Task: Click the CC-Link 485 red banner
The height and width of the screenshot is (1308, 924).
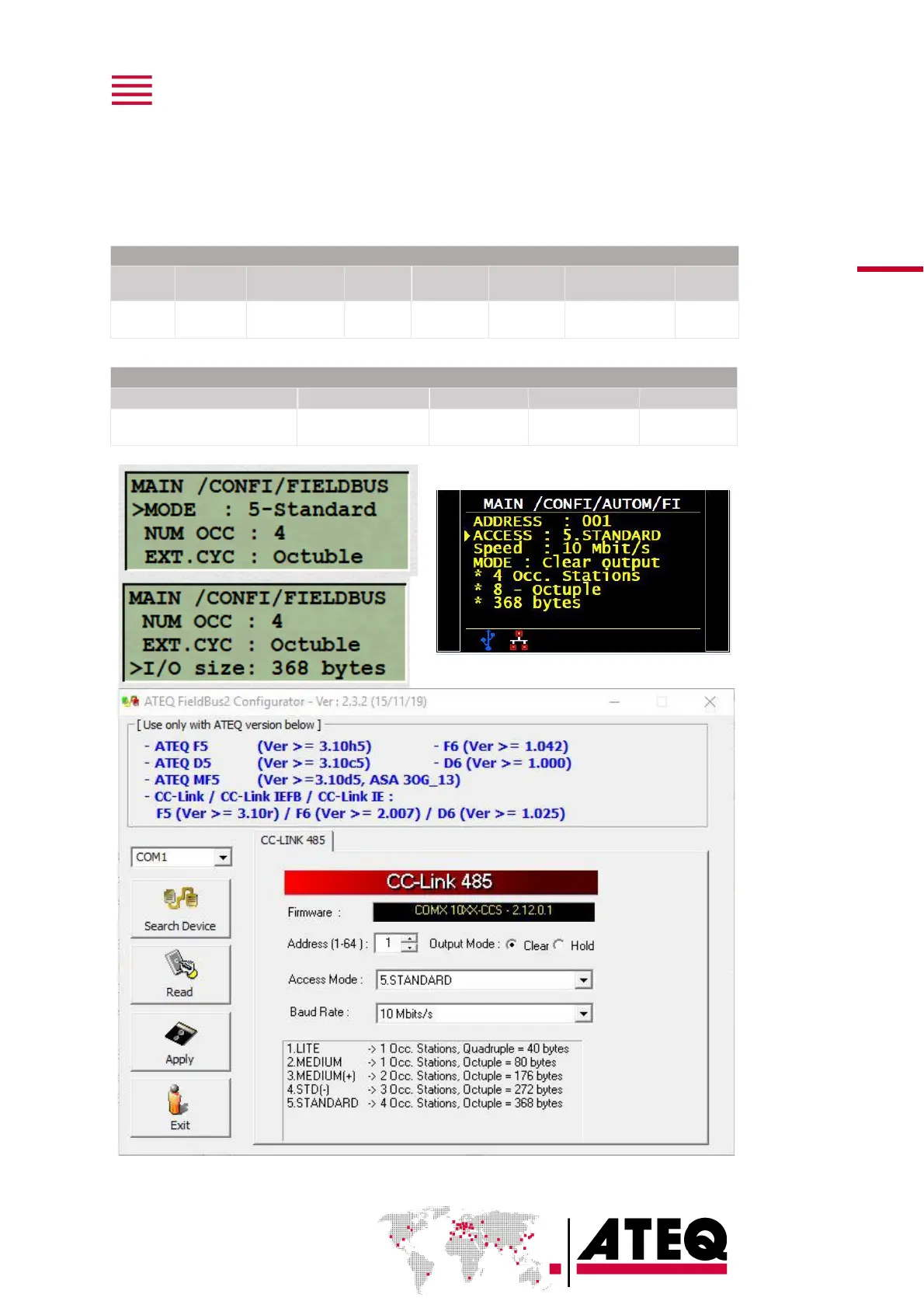Action: click(441, 882)
